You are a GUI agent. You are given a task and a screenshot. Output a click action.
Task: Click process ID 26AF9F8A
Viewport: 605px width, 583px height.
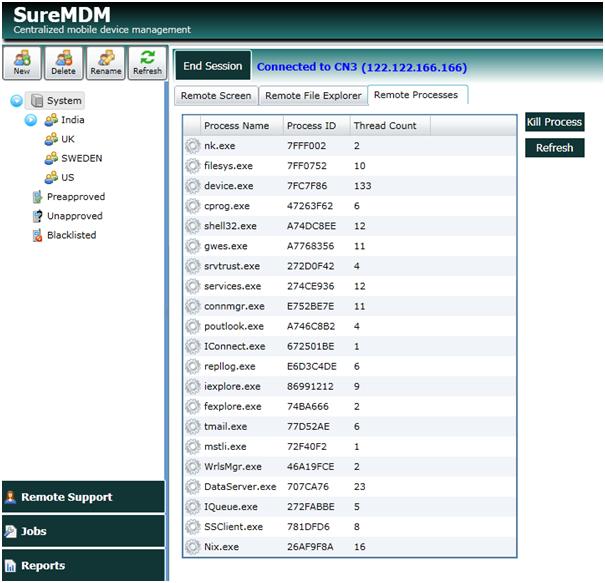310,547
